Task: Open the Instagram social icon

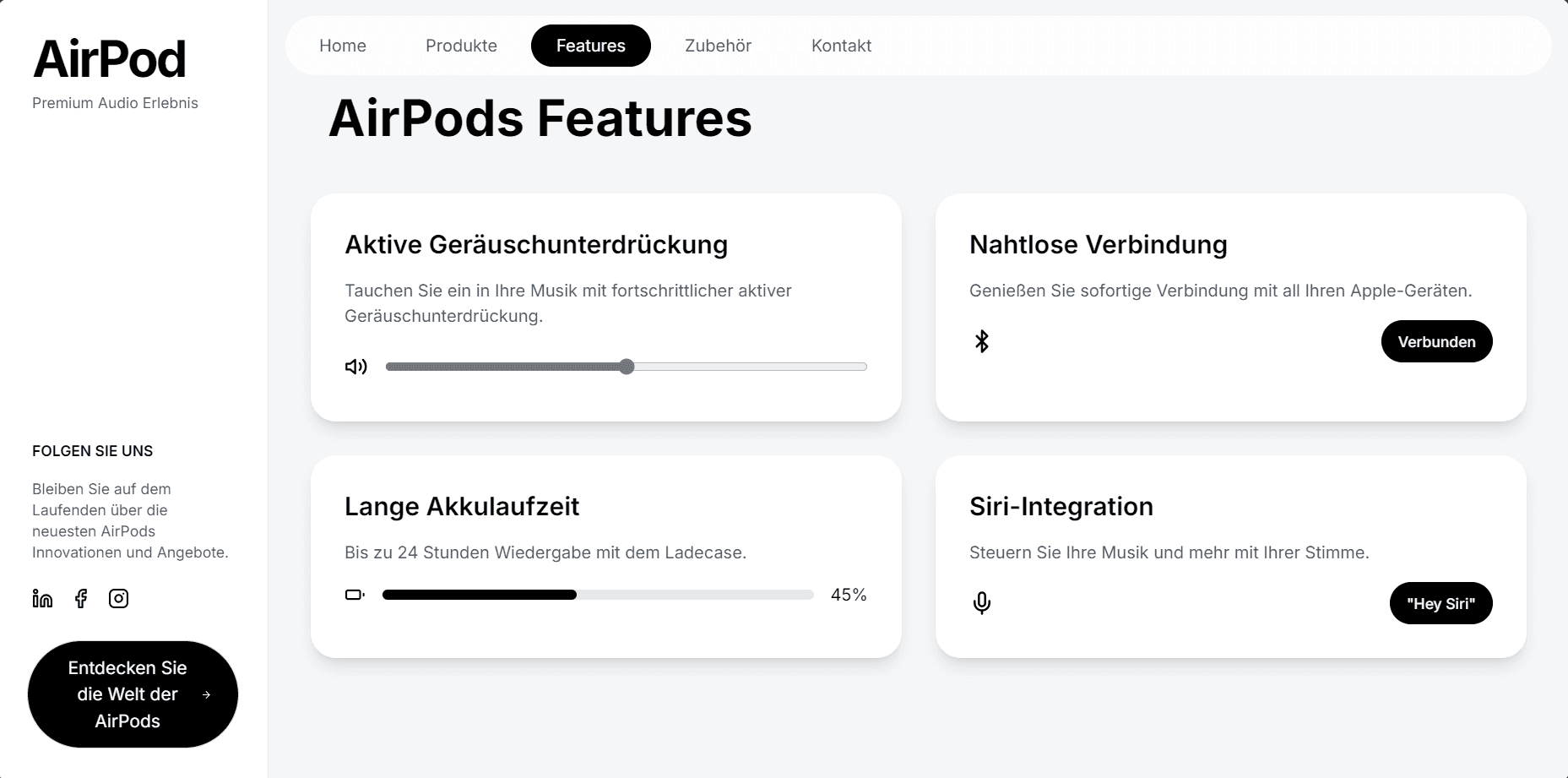Action: [x=119, y=598]
